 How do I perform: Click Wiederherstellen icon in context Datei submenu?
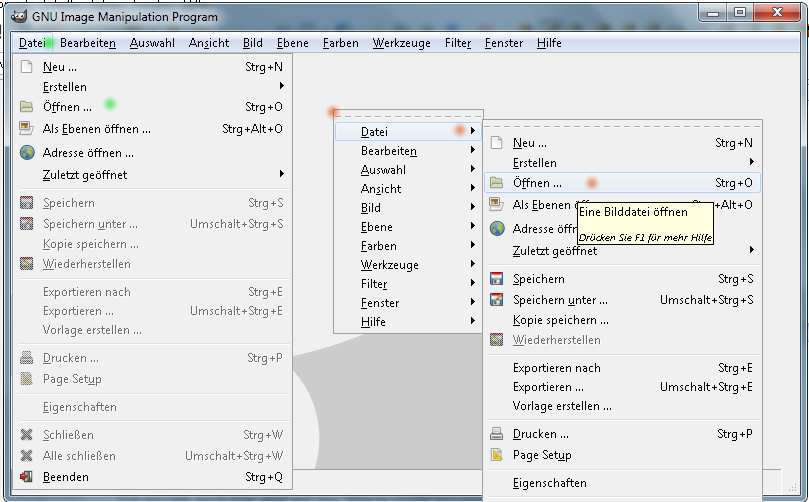[496, 339]
